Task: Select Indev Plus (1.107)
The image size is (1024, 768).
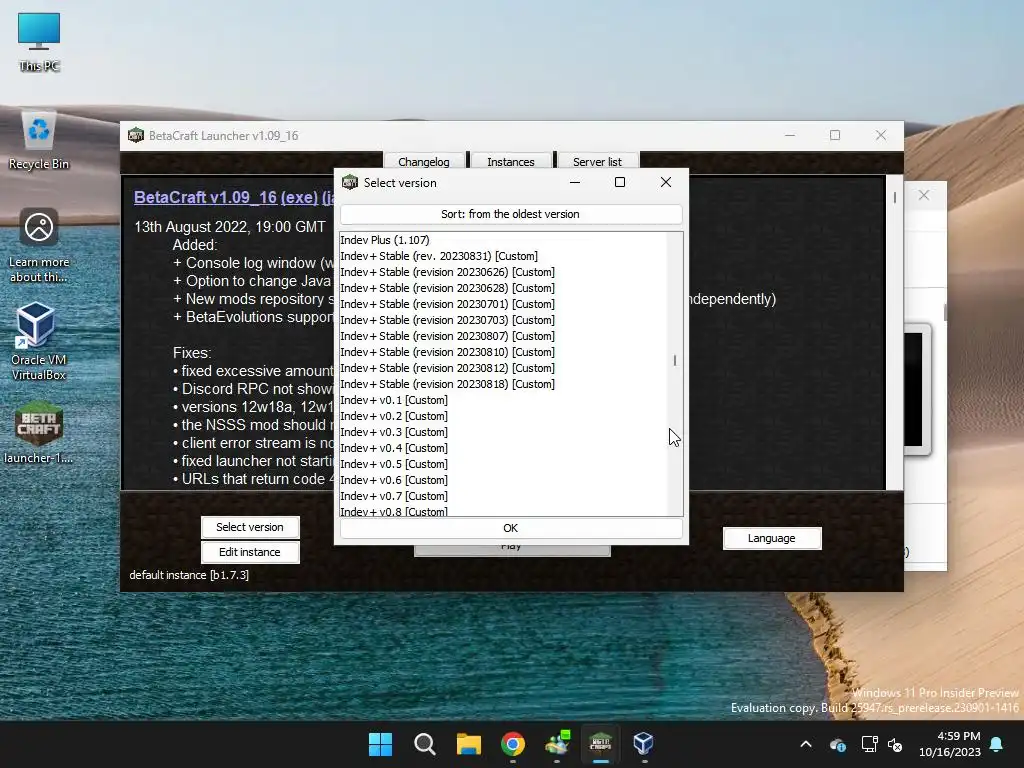Action: click(x=503, y=240)
